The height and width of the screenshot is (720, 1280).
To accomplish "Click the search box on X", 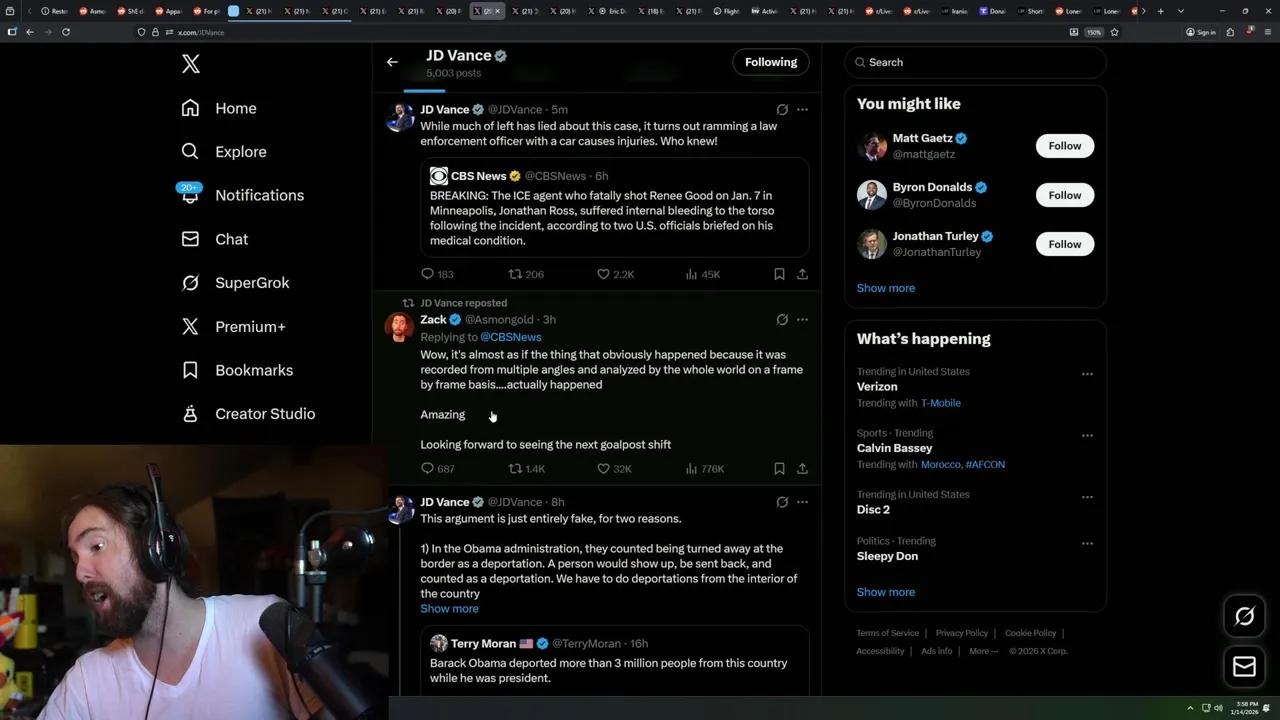I will click(975, 62).
